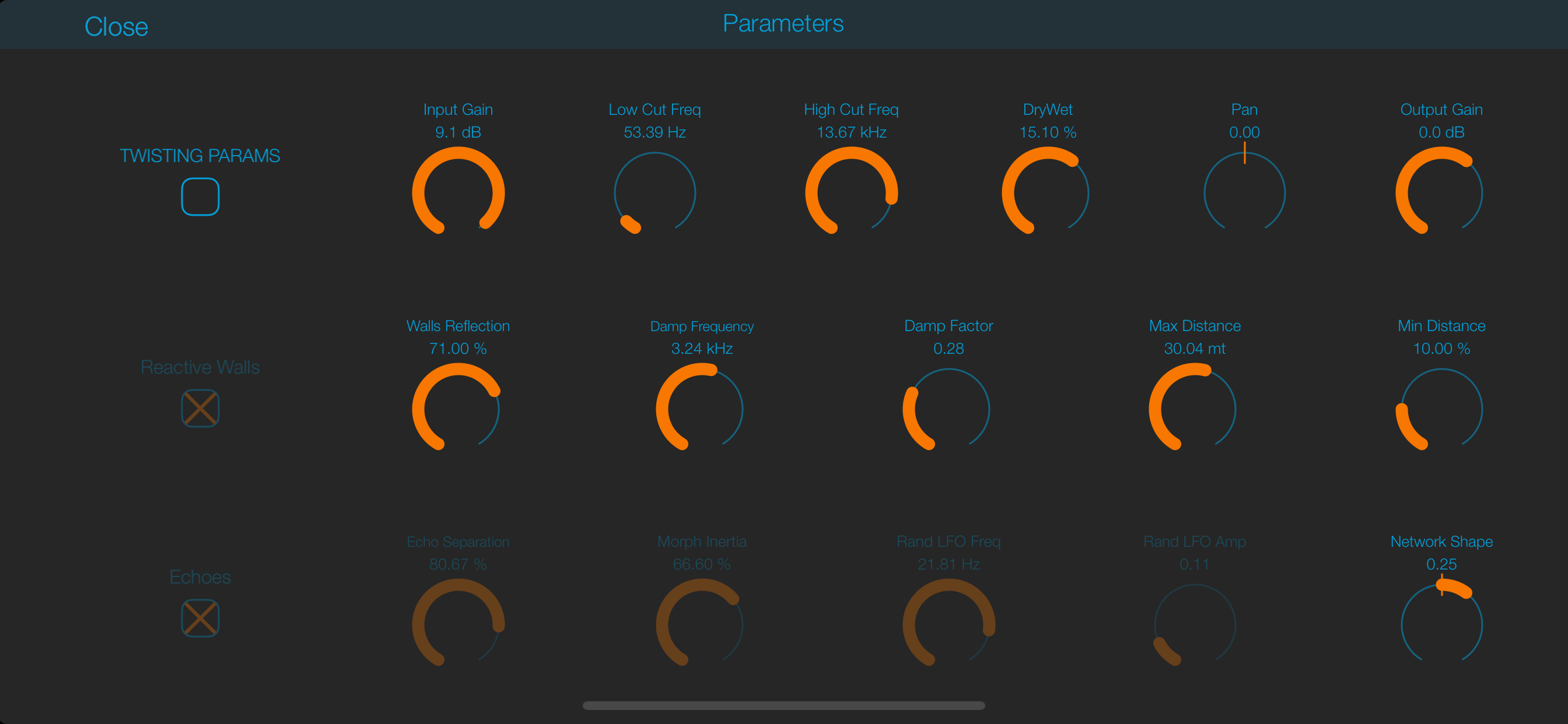
Task: Click the 21.81 Hz value
Action: (949, 564)
